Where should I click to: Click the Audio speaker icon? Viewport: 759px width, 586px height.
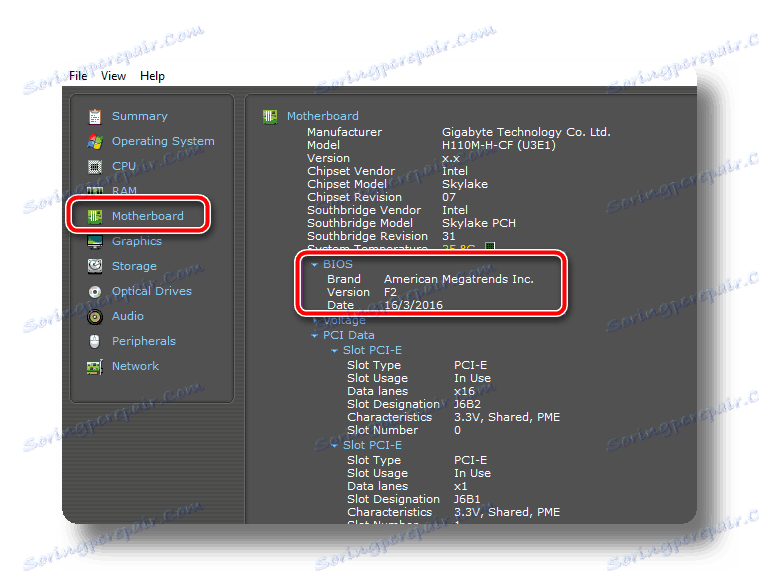pos(95,316)
